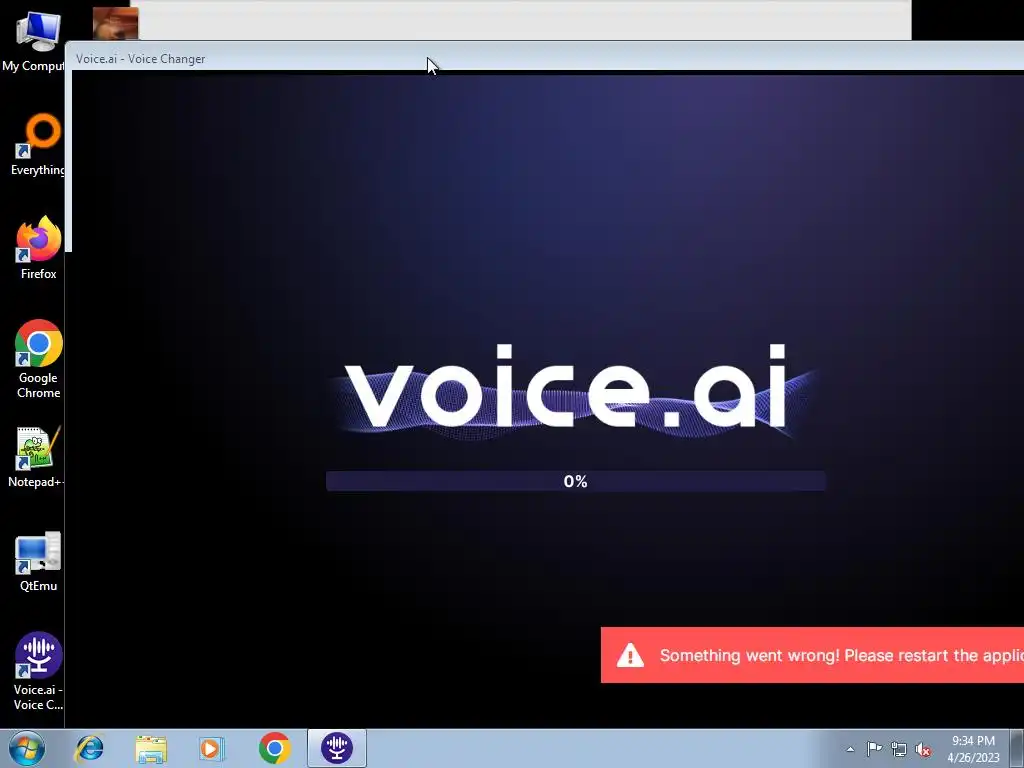Open Google Chrome from the taskbar
The height and width of the screenshot is (768, 1024).
pyautogui.click(x=274, y=748)
